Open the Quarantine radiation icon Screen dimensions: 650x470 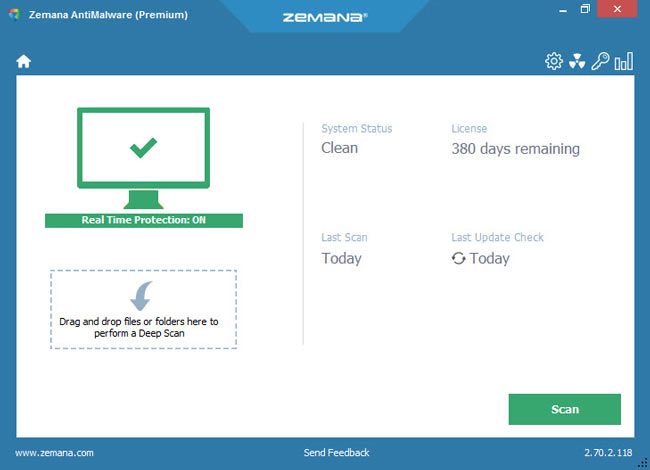pyautogui.click(x=577, y=61)
